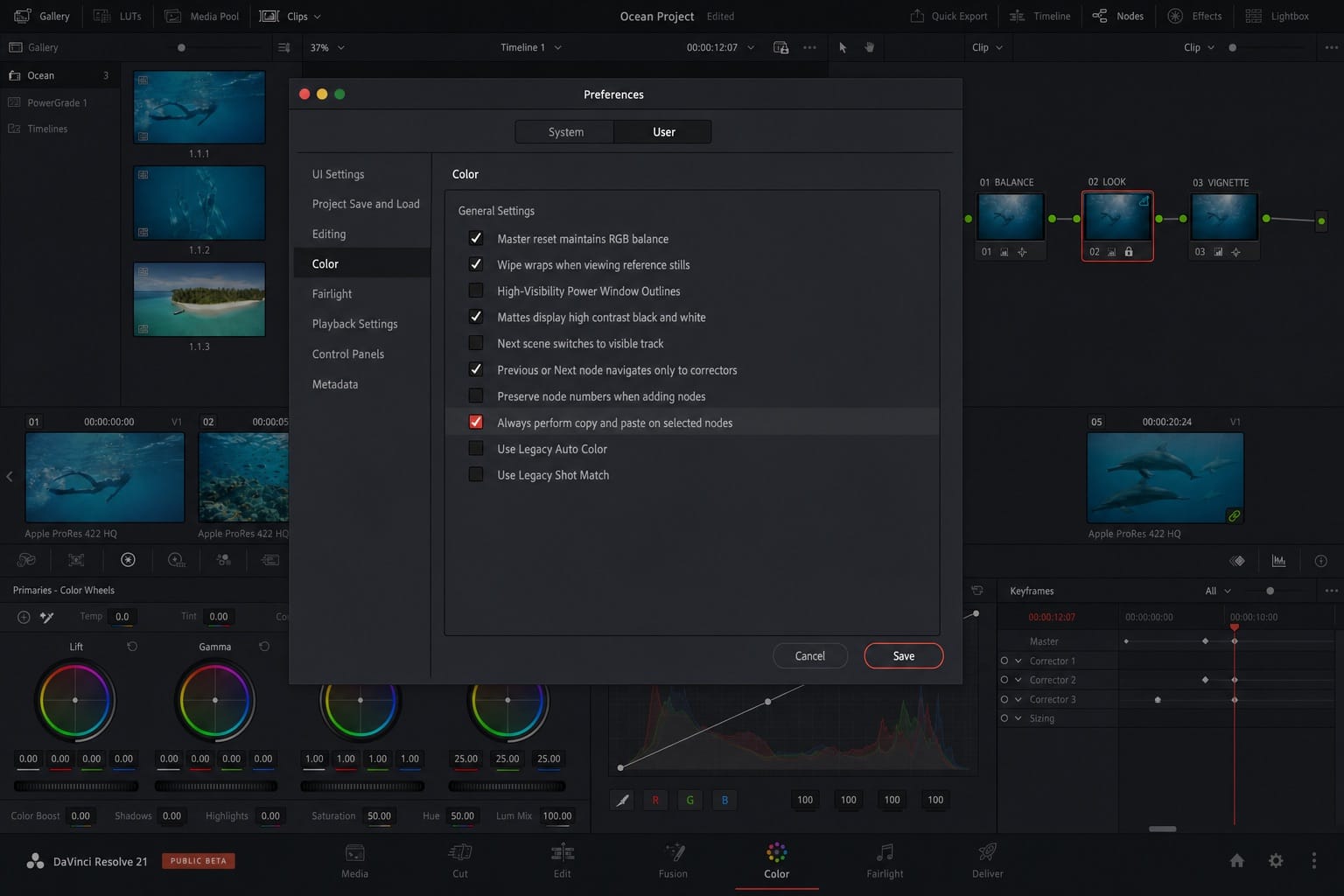Expand the Sizing keyframe track
This screenshot has width=1344, height=896.
[x=1018, y=718]
